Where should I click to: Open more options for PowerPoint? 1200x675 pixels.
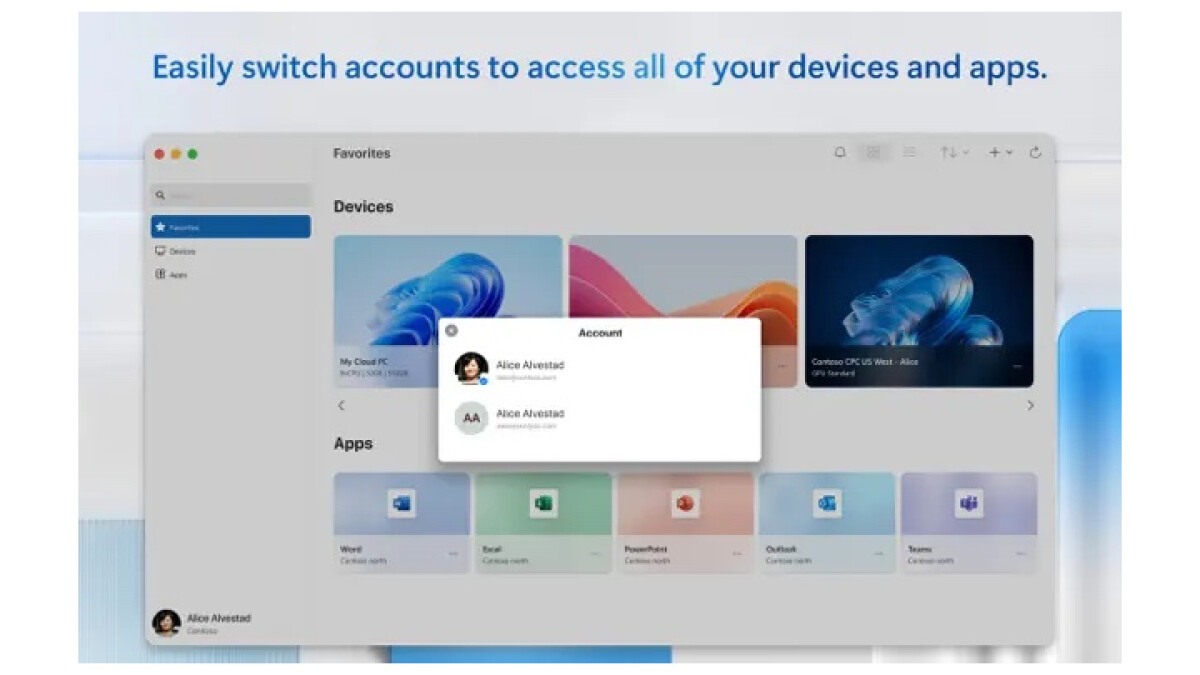click(737, 554)
